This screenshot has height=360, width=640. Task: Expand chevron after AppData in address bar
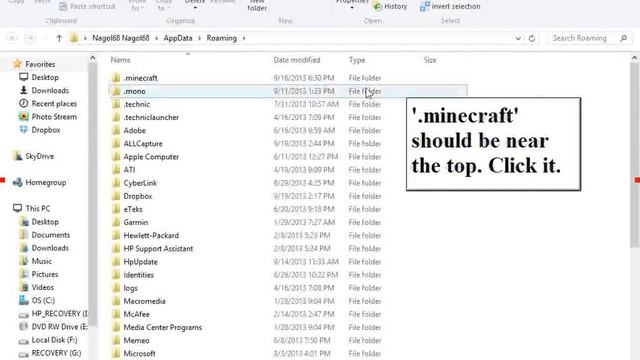tap(200, 38)
